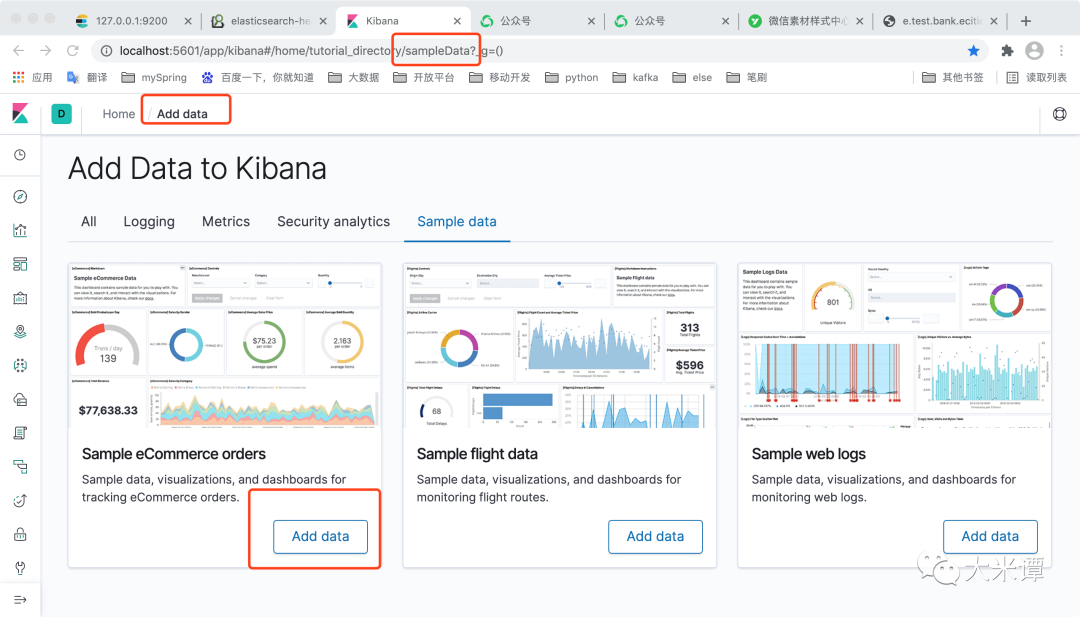This screenshot has height=617, width=1080.
Task: Add data for Sample web logs
Action: 990,536
